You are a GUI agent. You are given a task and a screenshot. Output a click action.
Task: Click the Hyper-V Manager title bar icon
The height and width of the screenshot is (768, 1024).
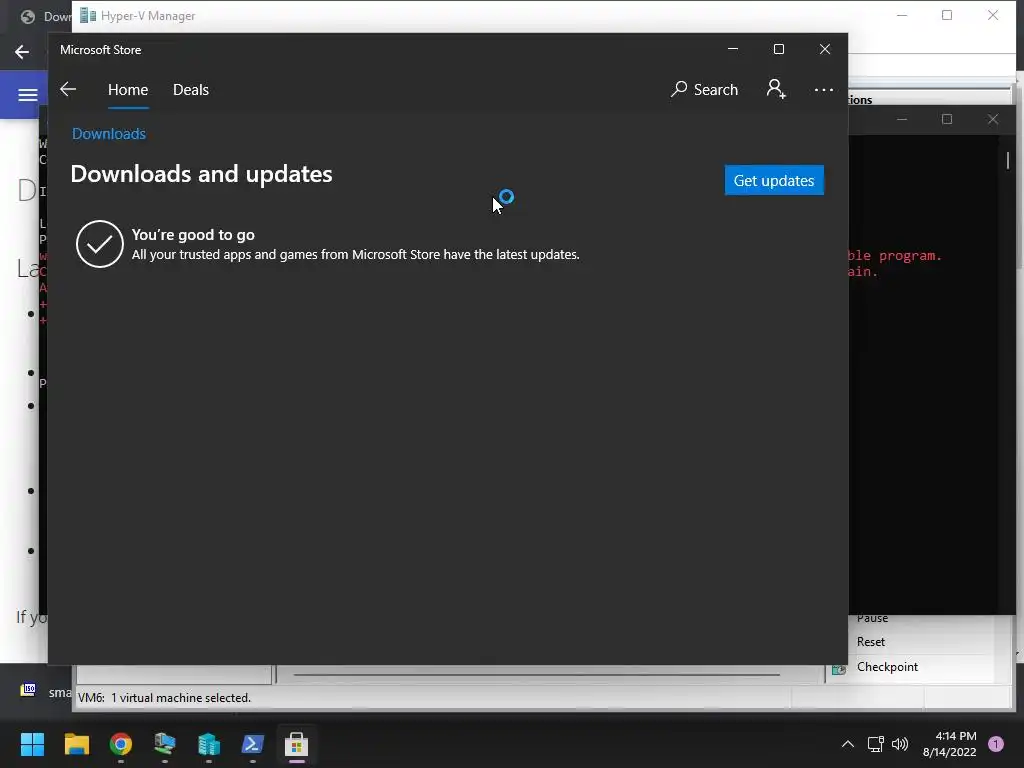click(88, 16)
